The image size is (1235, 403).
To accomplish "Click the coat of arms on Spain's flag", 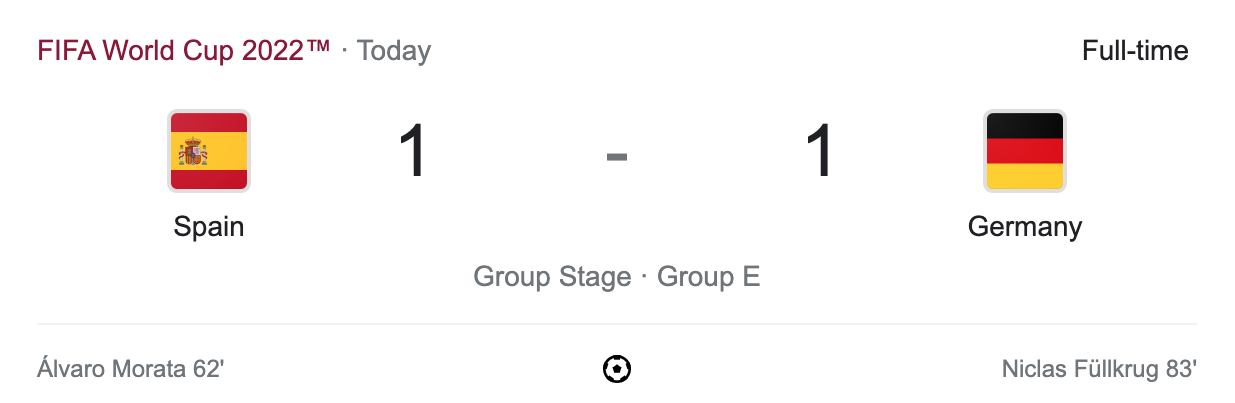I will point(193,152).
